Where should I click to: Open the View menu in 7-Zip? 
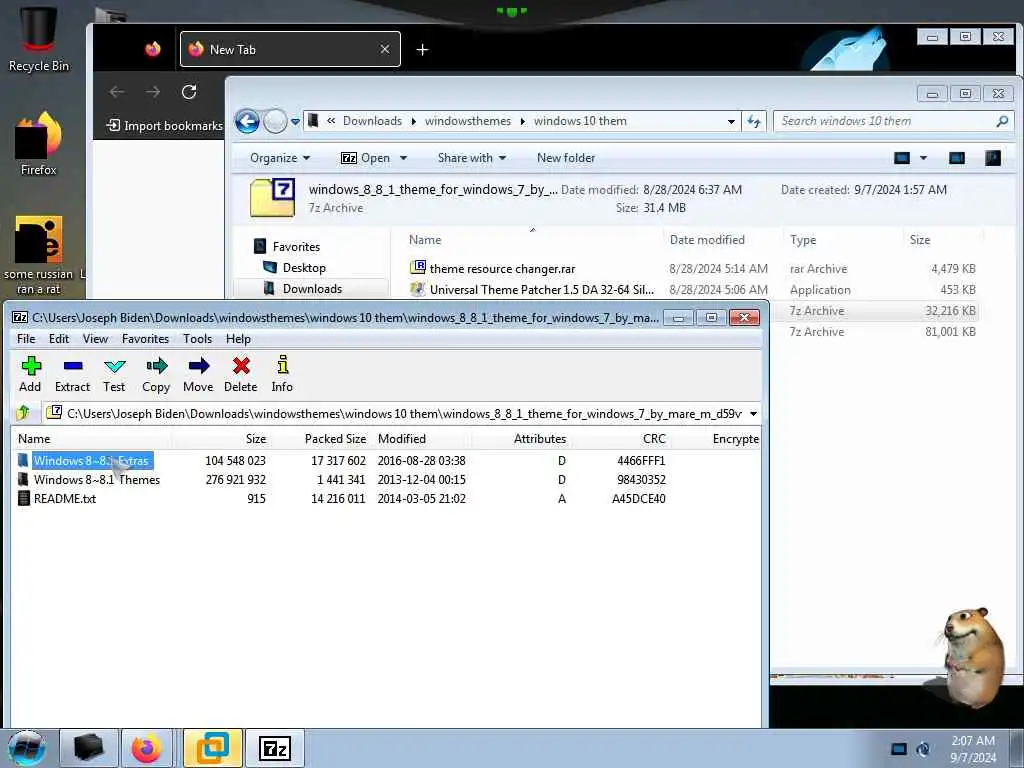(x=95, y=338)
